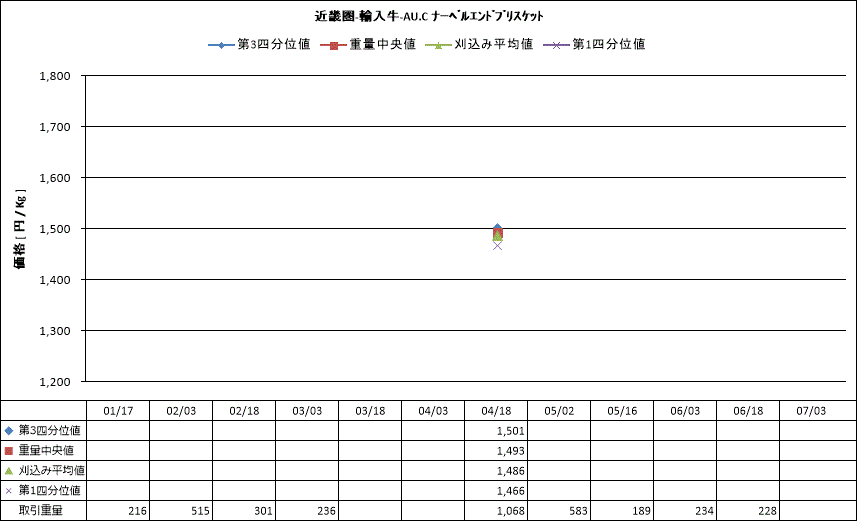
Task: Click the chart title 近畿圏-輸入牛-AU.C
Action: click(x=428, y=16)
